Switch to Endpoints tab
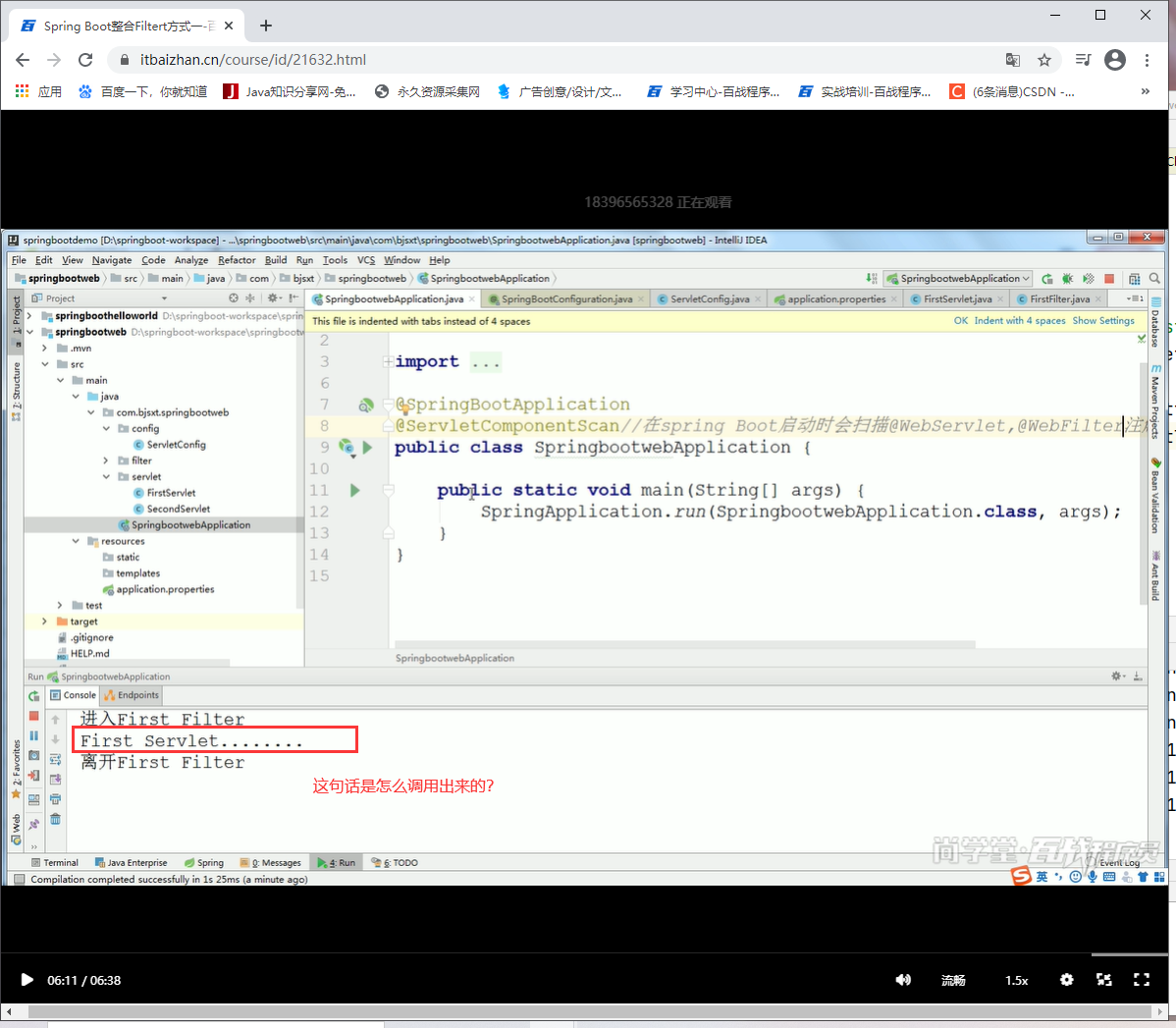 (132, 695)
